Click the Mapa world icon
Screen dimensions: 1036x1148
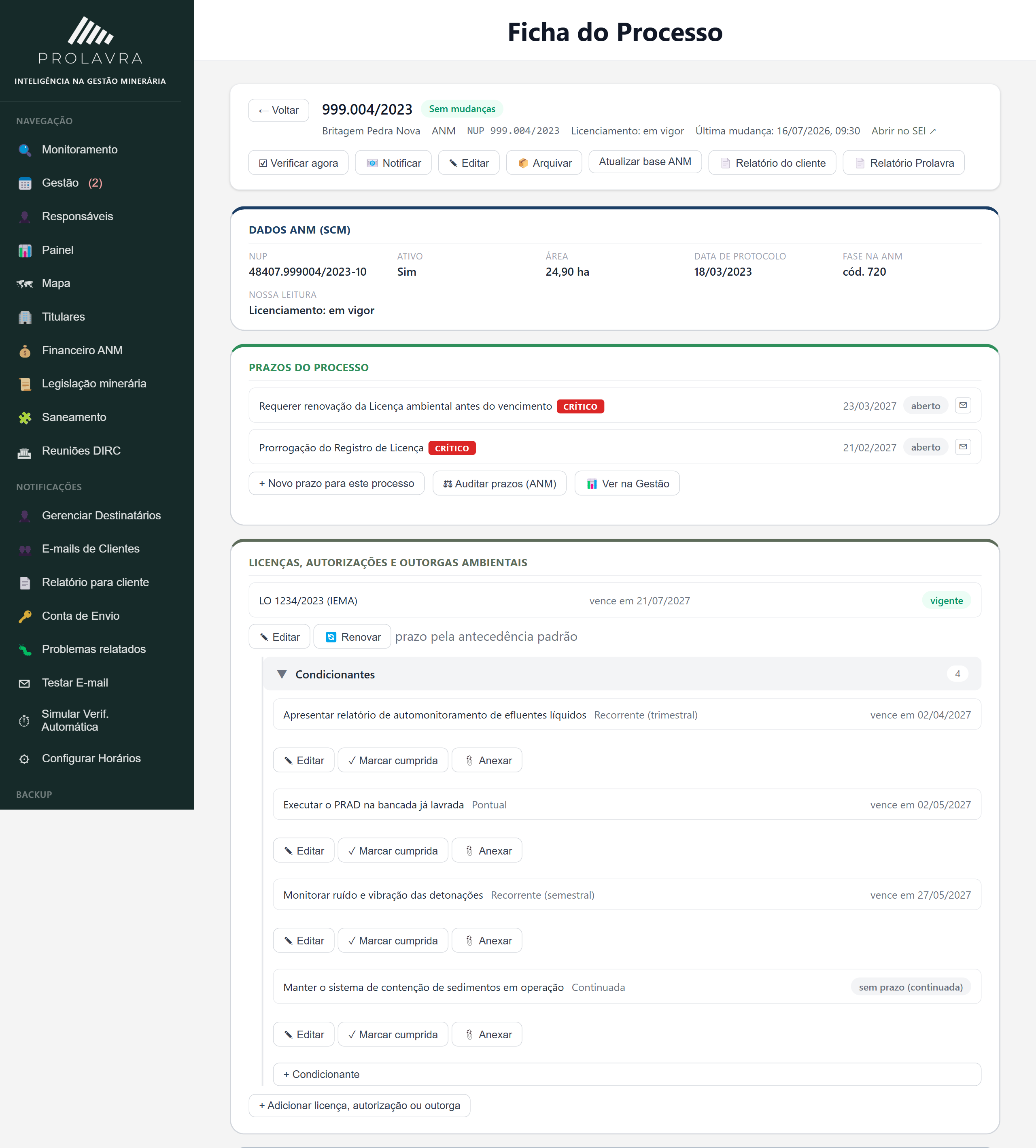click(x=24, y=284)
